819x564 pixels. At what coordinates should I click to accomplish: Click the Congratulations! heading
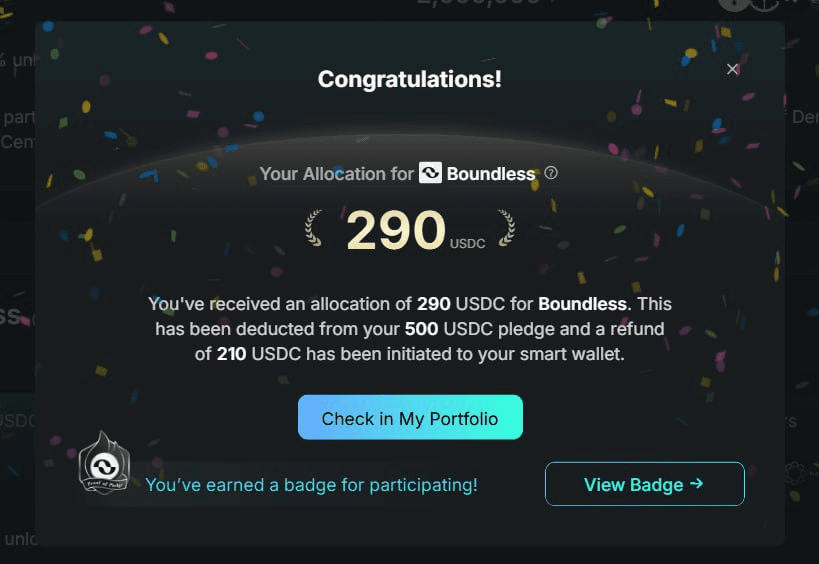(x=410, y=79)
